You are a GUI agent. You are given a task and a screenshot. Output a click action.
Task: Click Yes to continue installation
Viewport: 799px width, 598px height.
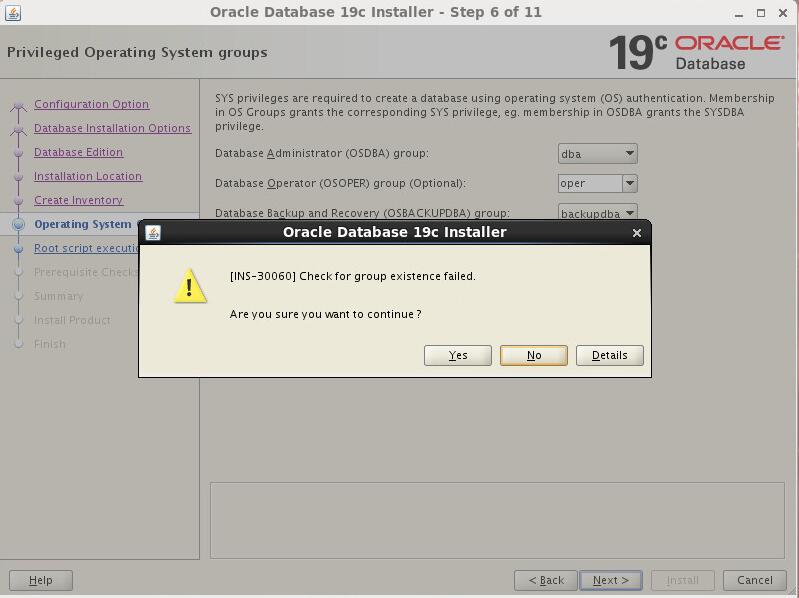pos(457,355)
